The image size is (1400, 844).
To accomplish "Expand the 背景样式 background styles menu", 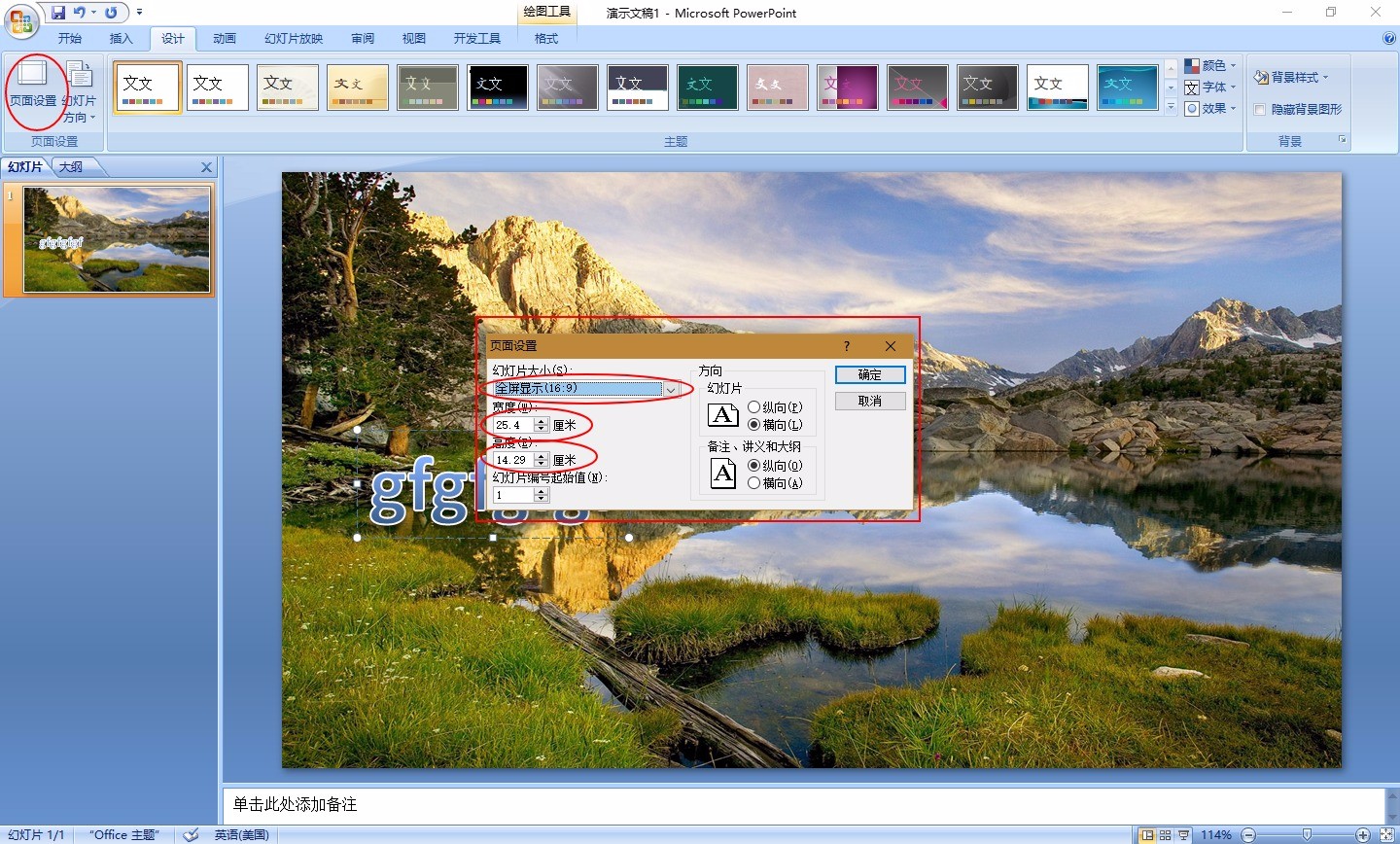I will [x=1291, y=77].
